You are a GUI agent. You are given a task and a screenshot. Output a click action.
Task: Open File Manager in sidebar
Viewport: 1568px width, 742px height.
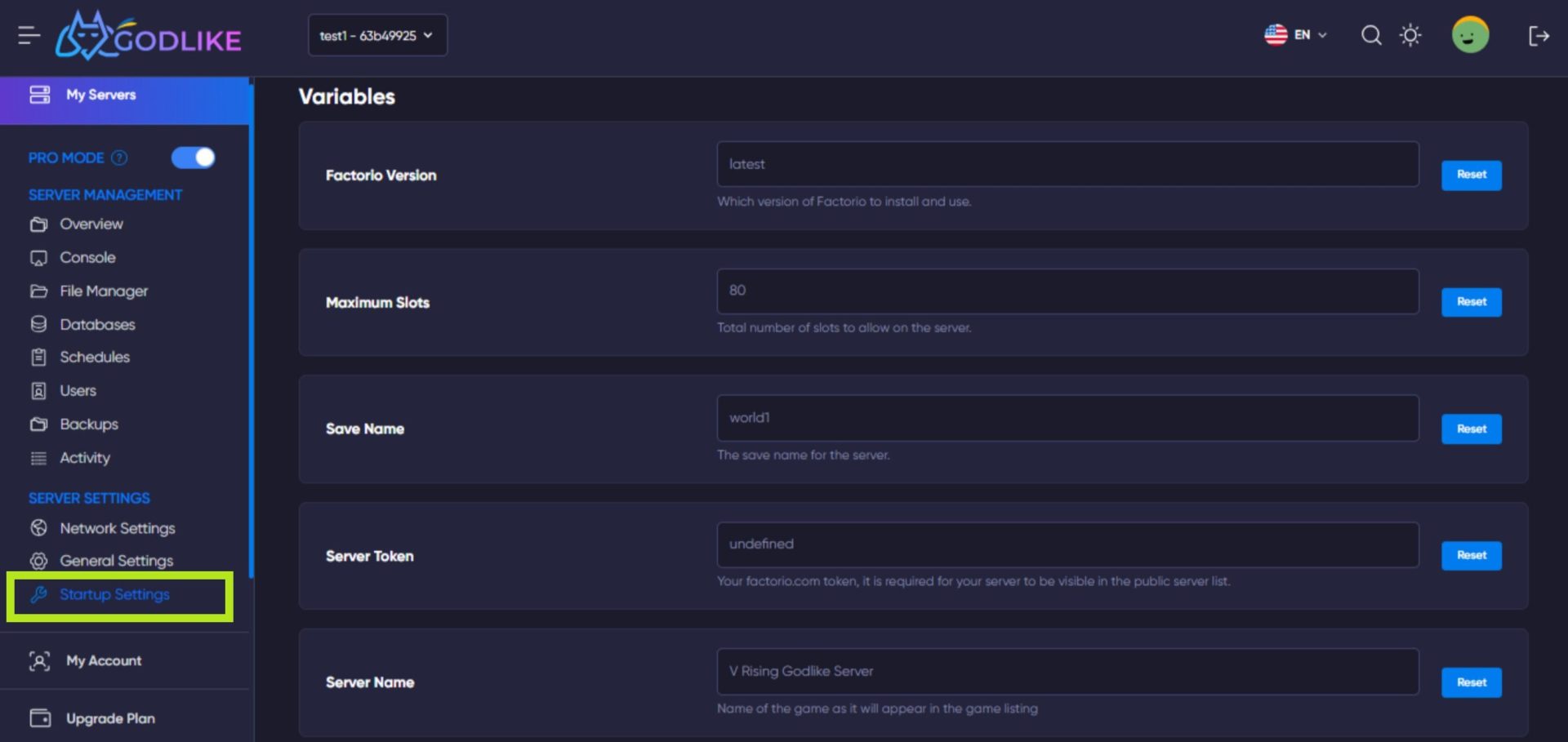coord(104,291)
